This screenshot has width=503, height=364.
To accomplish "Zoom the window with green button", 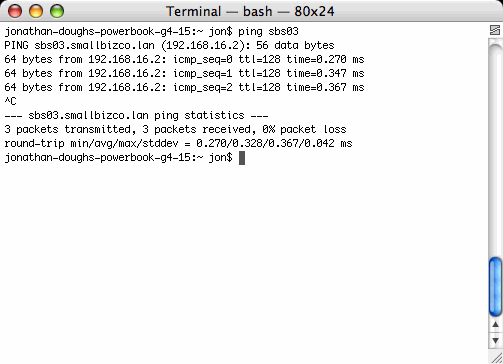I will coord(57,11).
